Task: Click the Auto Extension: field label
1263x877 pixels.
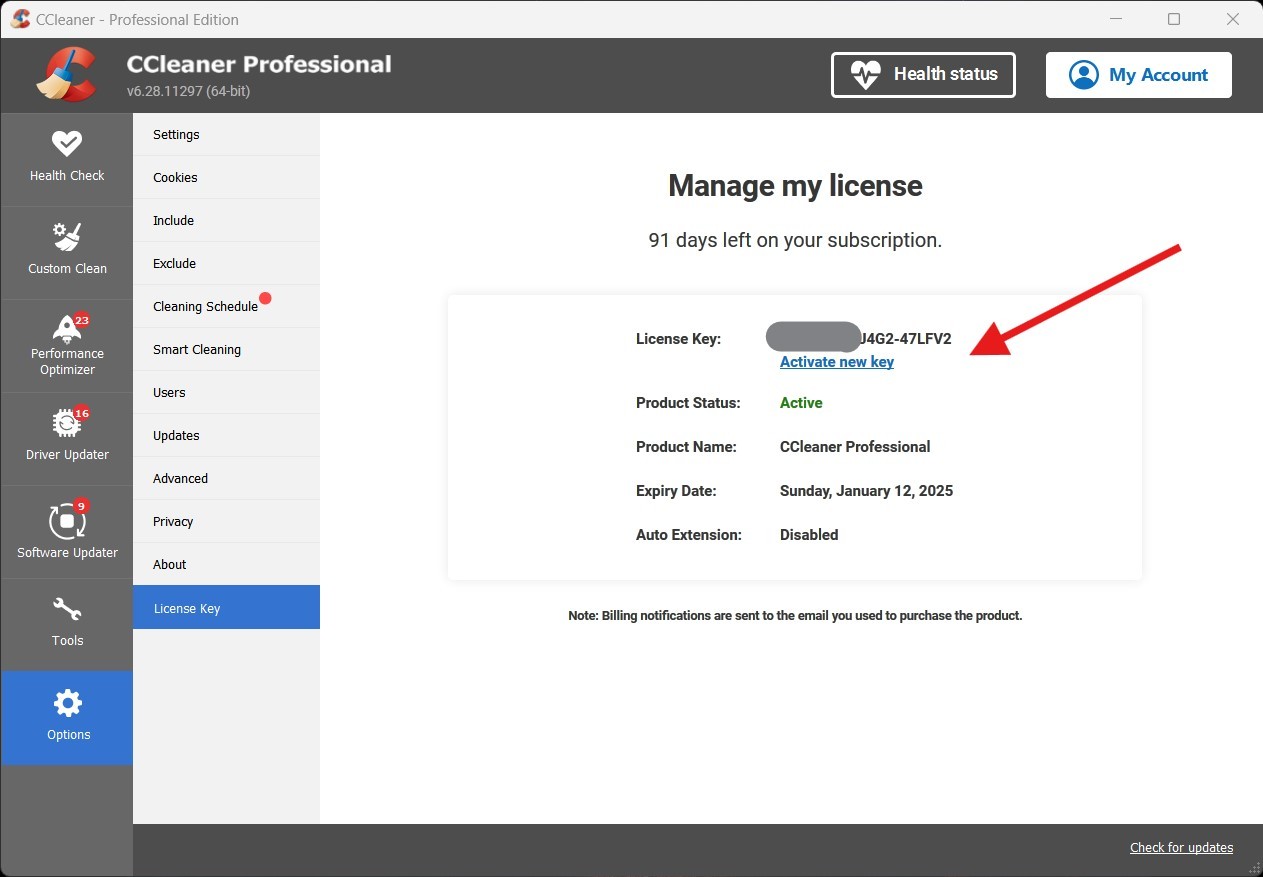Action: [689, 535]
